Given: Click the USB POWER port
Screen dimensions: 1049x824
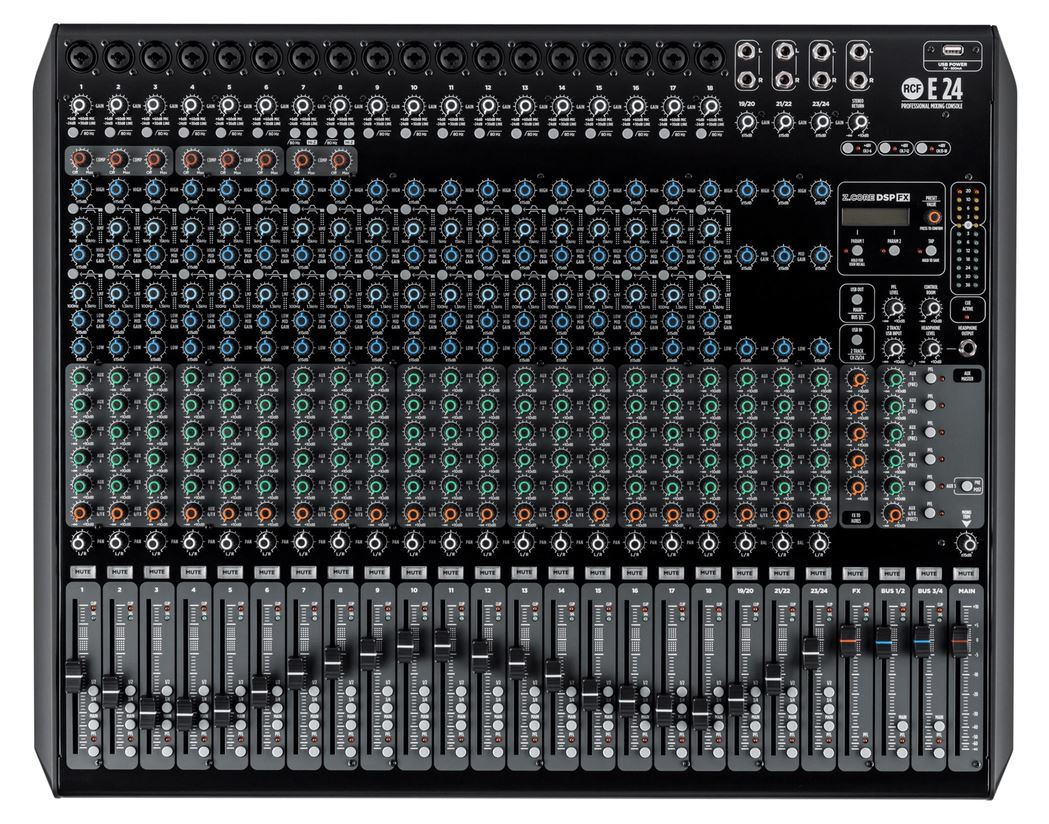Looking at the screenshot, I should point(952,51).
